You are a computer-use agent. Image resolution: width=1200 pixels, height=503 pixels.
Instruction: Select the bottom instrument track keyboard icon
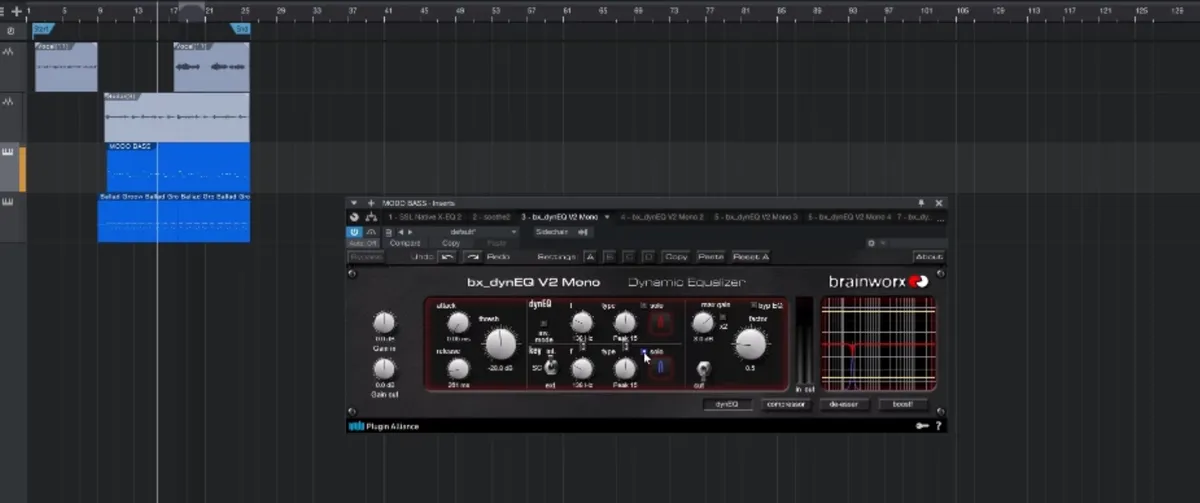coord(9,203)
